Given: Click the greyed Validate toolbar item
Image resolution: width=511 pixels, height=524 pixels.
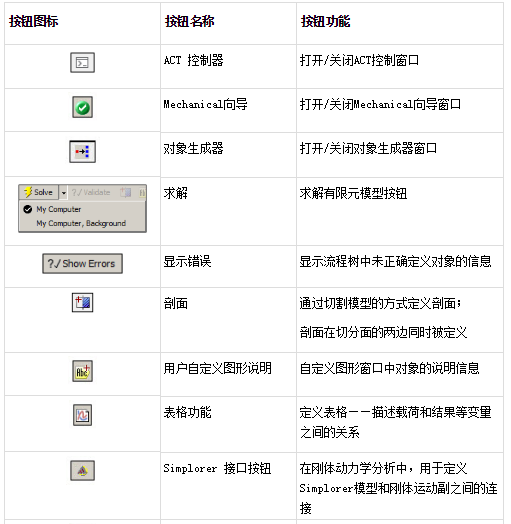Looking at the screenshot, I should point(91,192).
